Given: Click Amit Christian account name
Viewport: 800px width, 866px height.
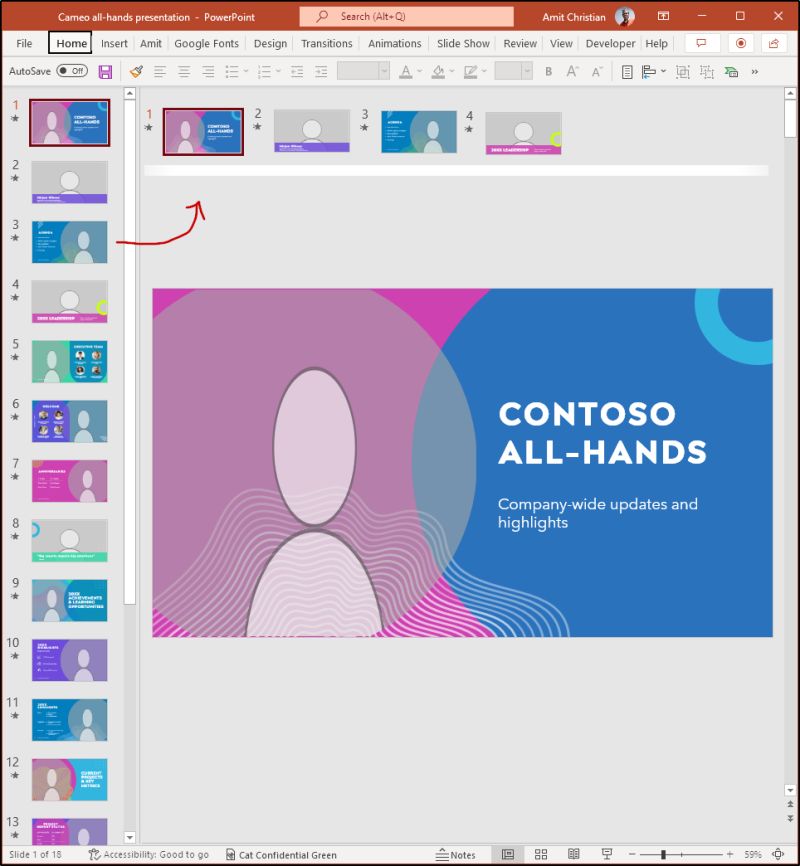Looking at the screenshot, I should coord(573,17).
